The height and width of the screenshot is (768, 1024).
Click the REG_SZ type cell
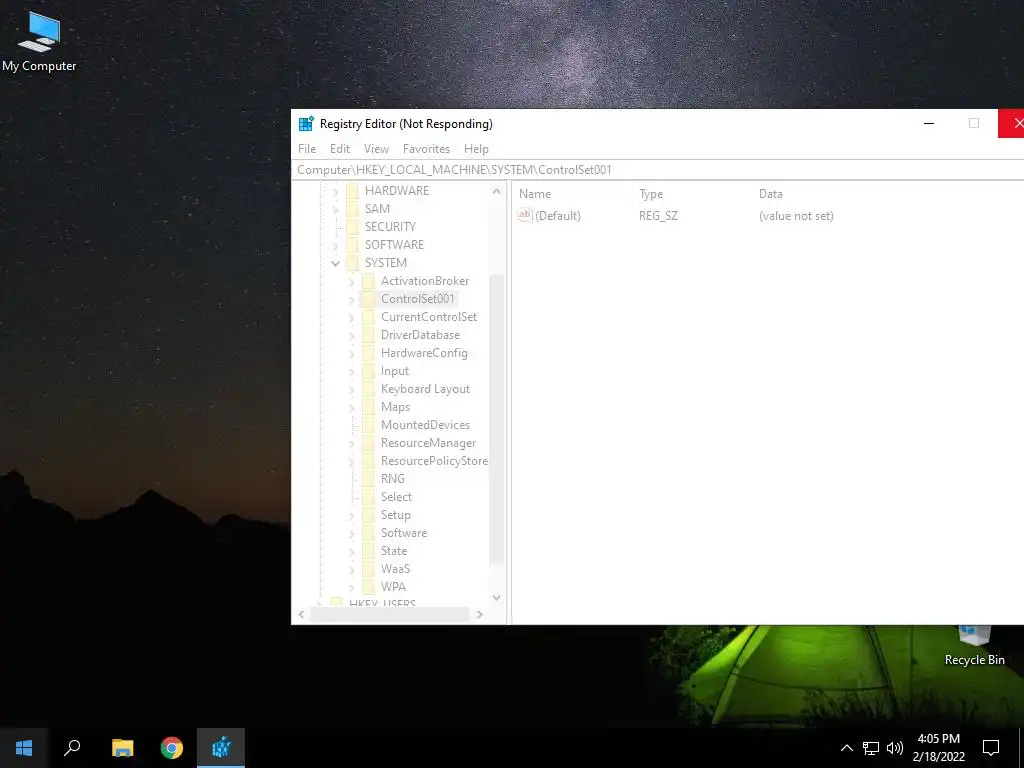tap(658, 216)
